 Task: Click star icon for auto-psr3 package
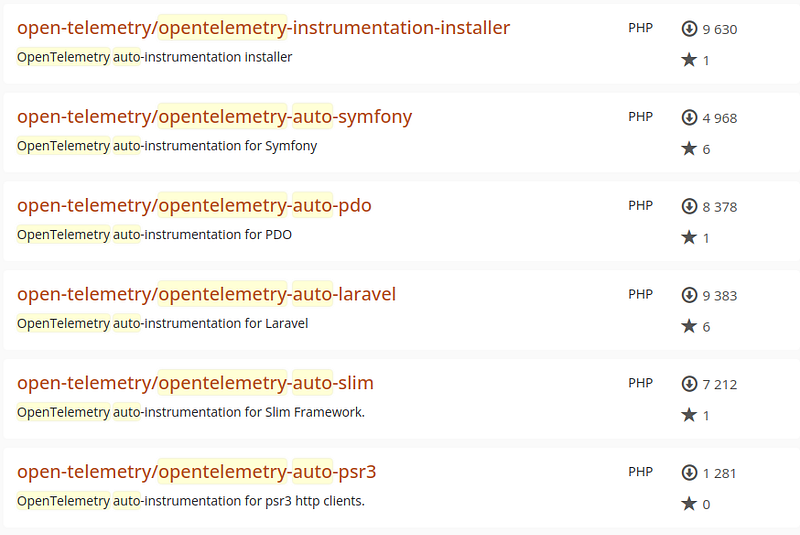pos(689,504)
